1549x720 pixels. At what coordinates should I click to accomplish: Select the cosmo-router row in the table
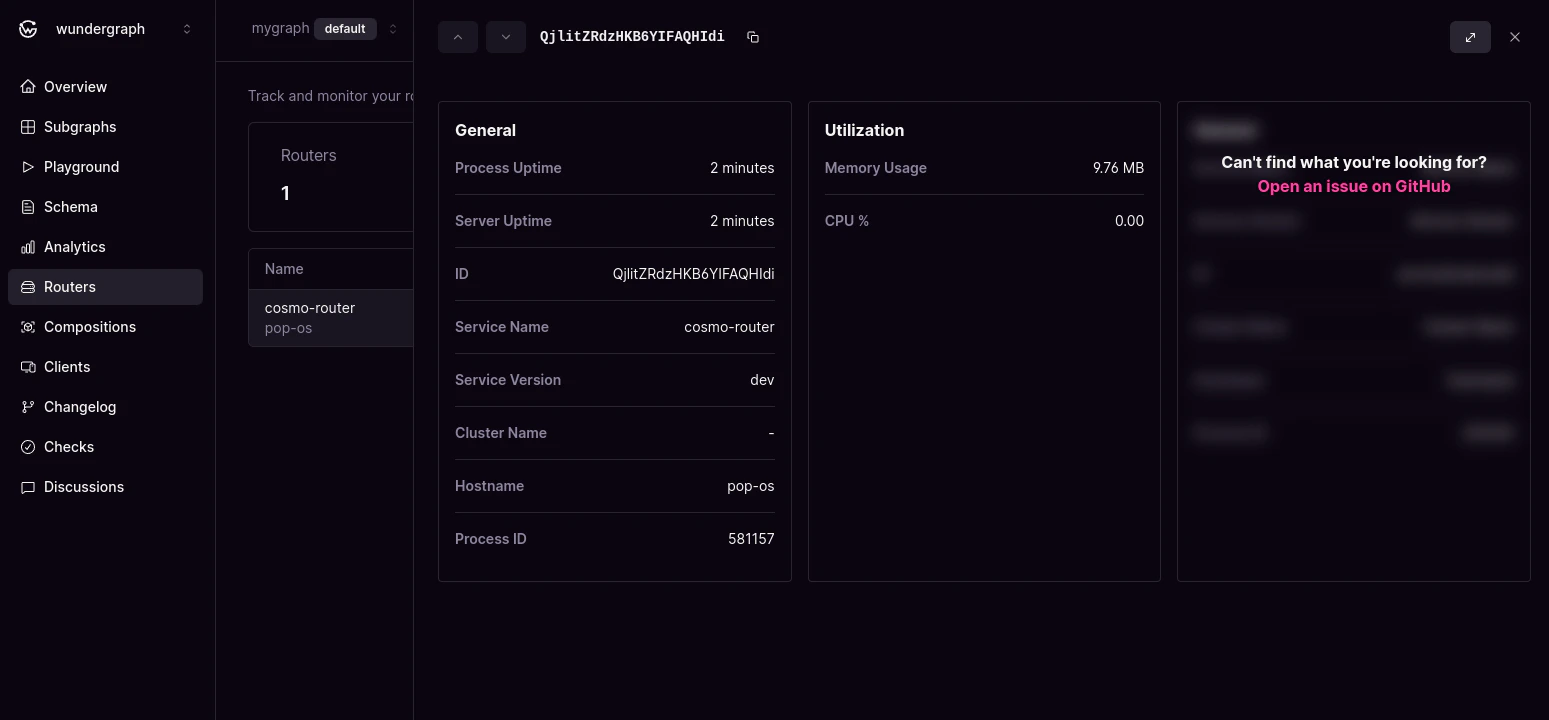(330, 317)
